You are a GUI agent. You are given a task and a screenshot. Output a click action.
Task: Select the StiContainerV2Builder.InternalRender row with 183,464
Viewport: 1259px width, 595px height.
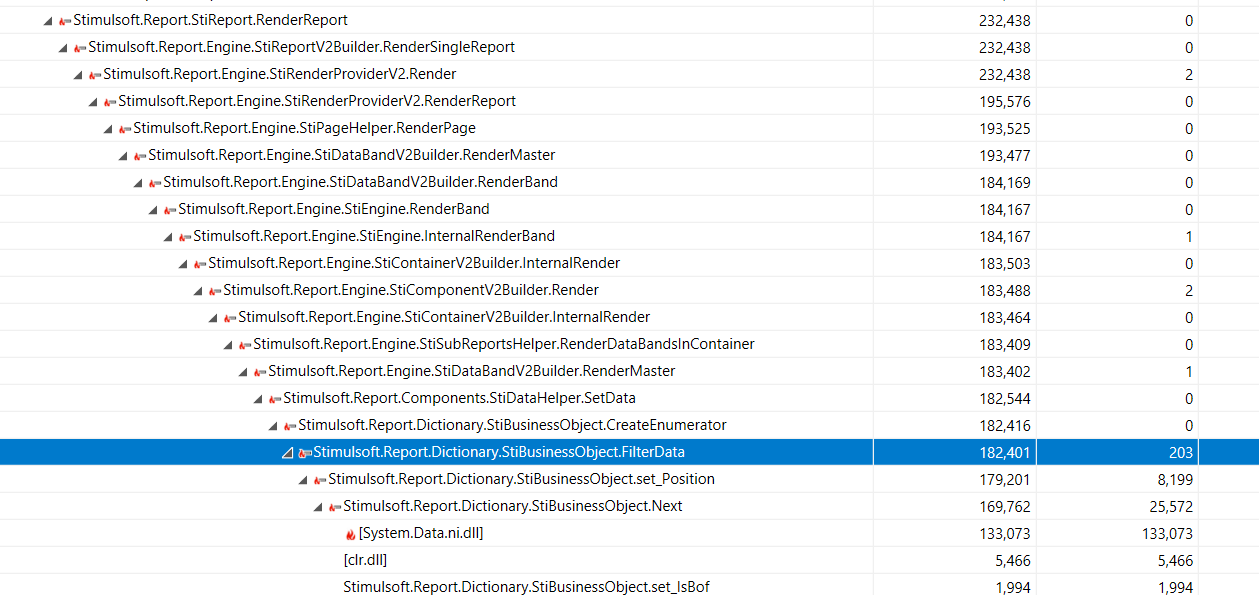coord(629,318)
